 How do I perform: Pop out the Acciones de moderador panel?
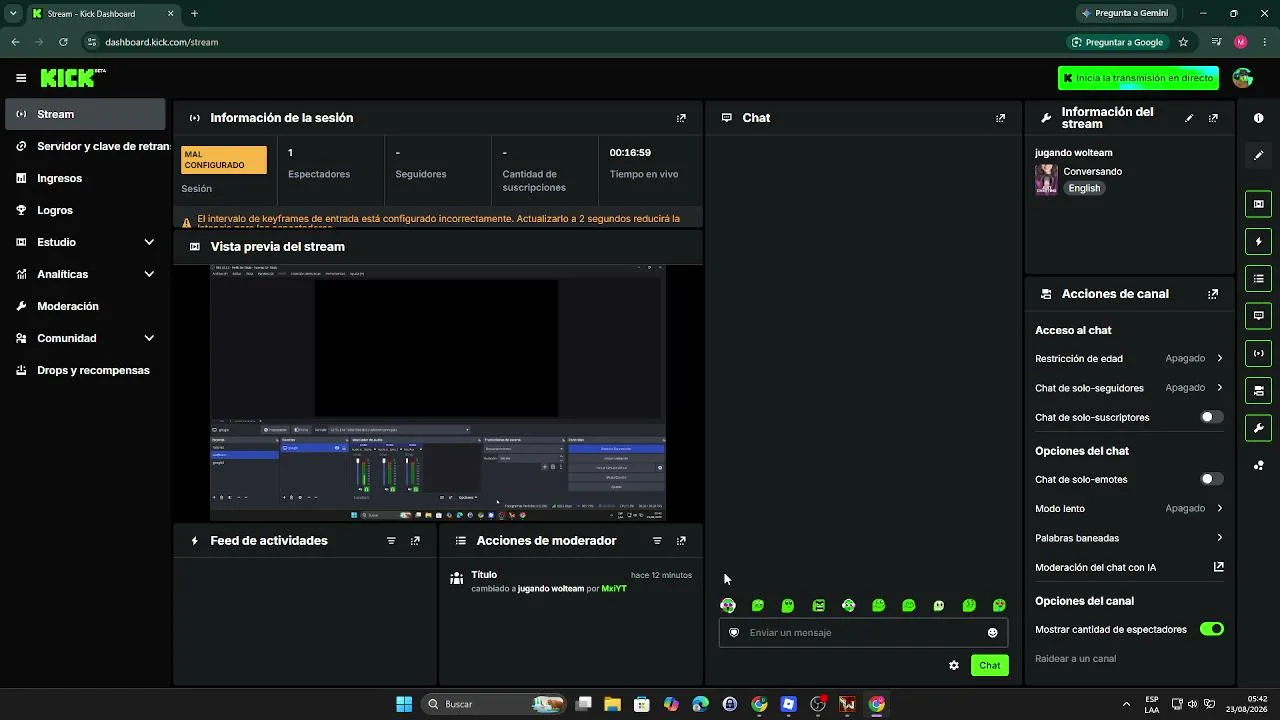coord(681,541)
